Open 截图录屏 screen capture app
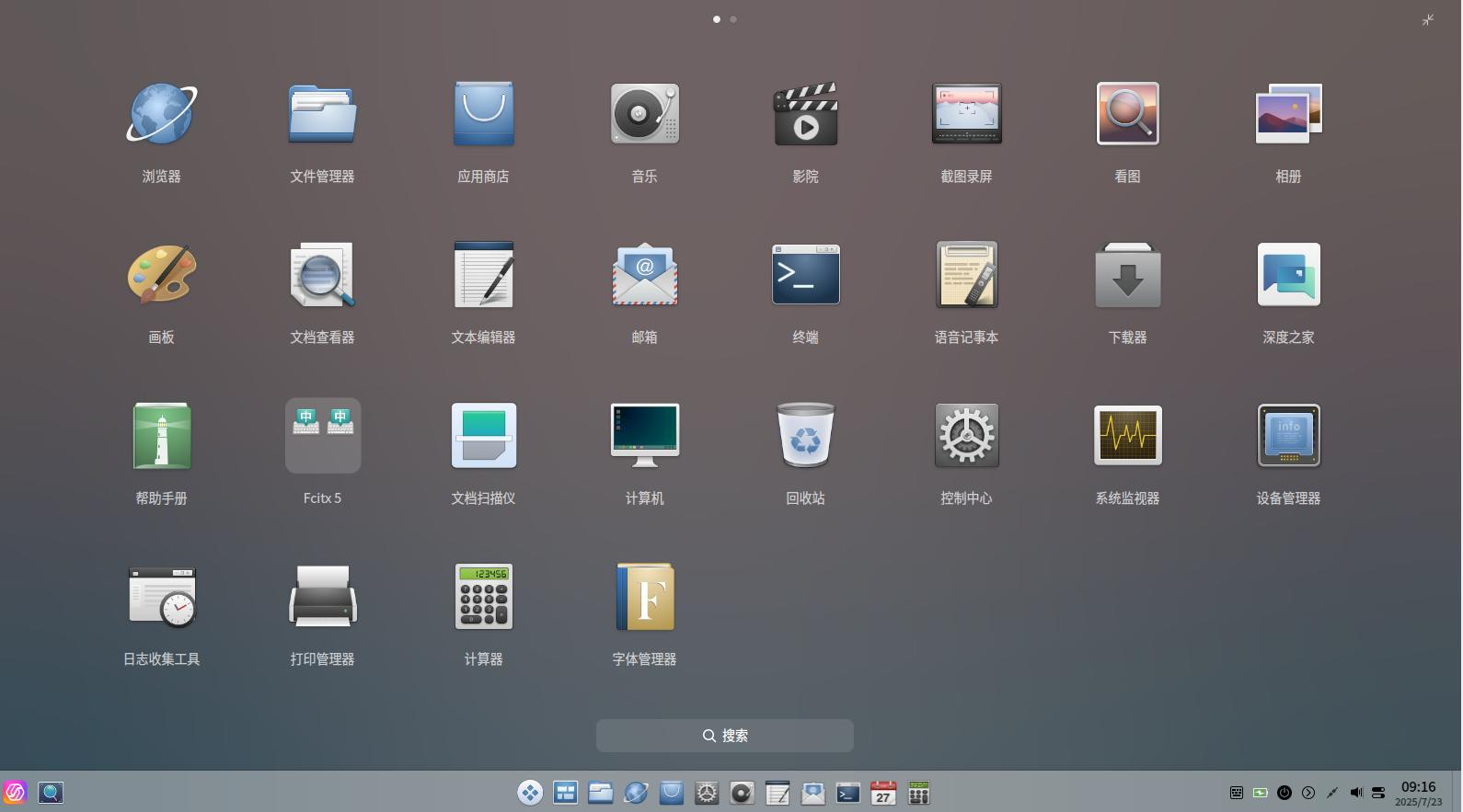This screenshot has height=812, width=1463. [966, 114]
